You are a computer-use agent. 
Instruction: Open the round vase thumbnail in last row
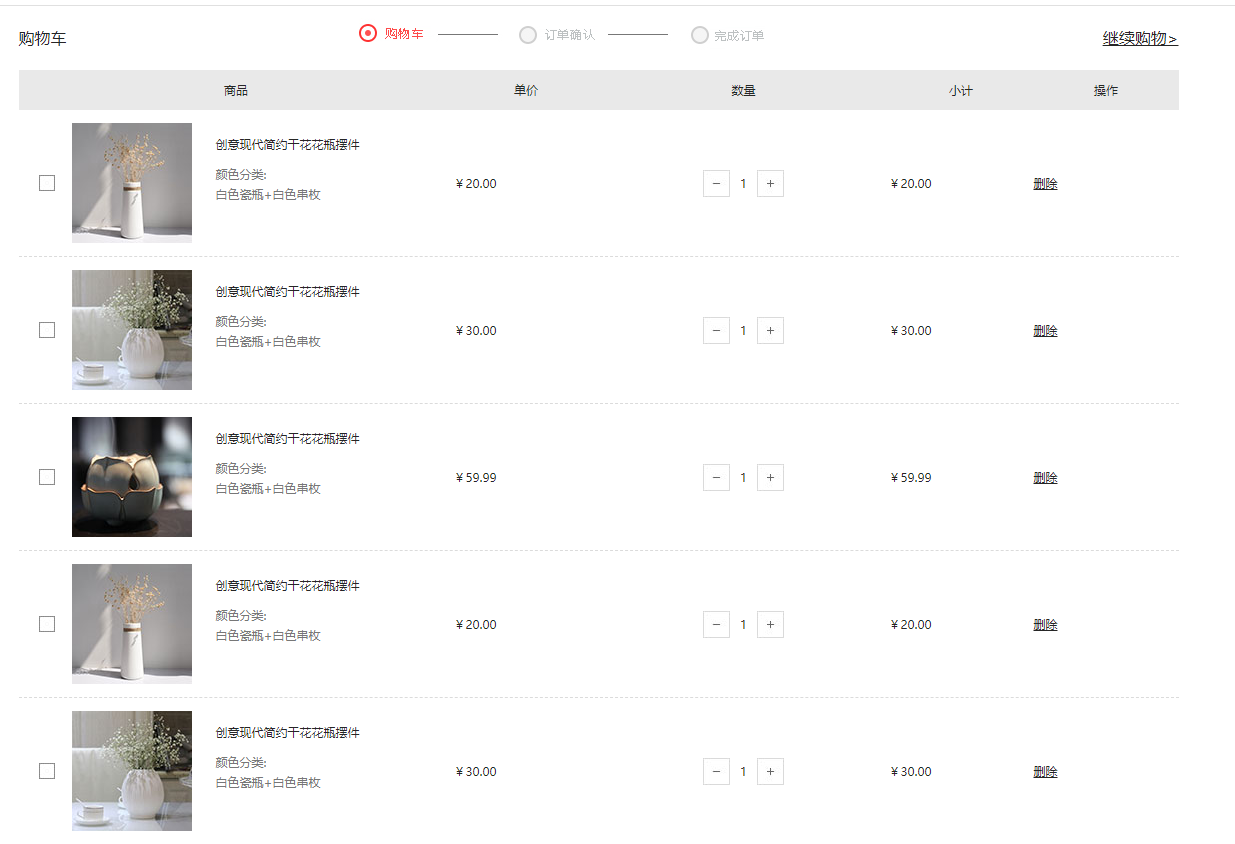(x=132, y=771)
